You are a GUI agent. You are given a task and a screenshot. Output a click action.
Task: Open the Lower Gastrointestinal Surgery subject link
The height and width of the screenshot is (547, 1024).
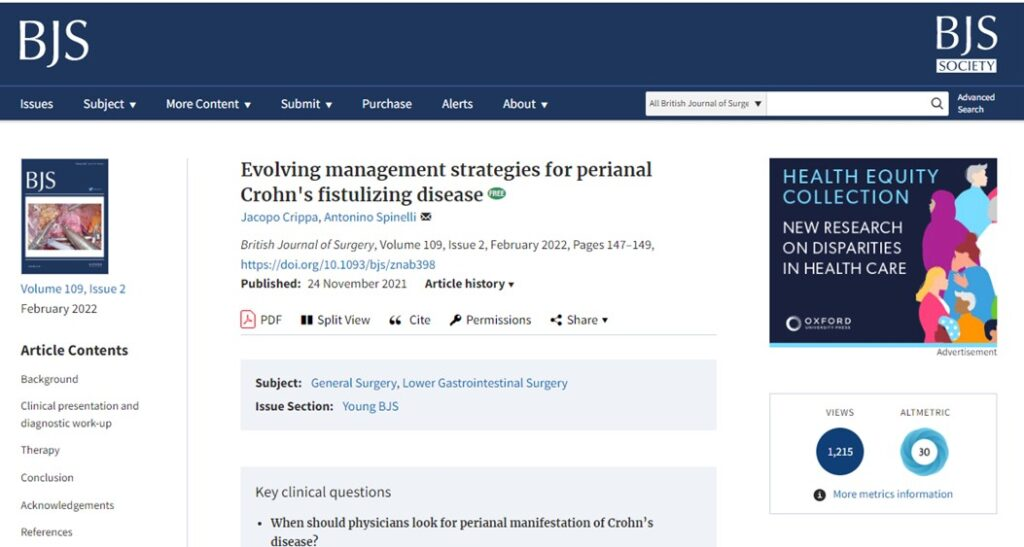coord(485,383)
